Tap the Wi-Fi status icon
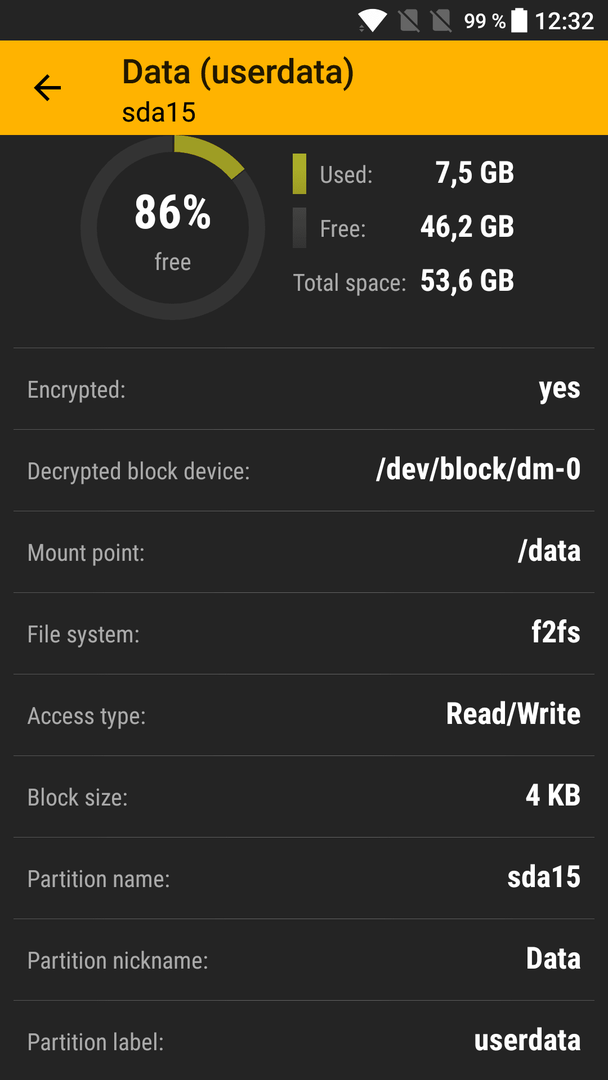This screenshot has height=1080, width=608. click(x=372, y=21)
